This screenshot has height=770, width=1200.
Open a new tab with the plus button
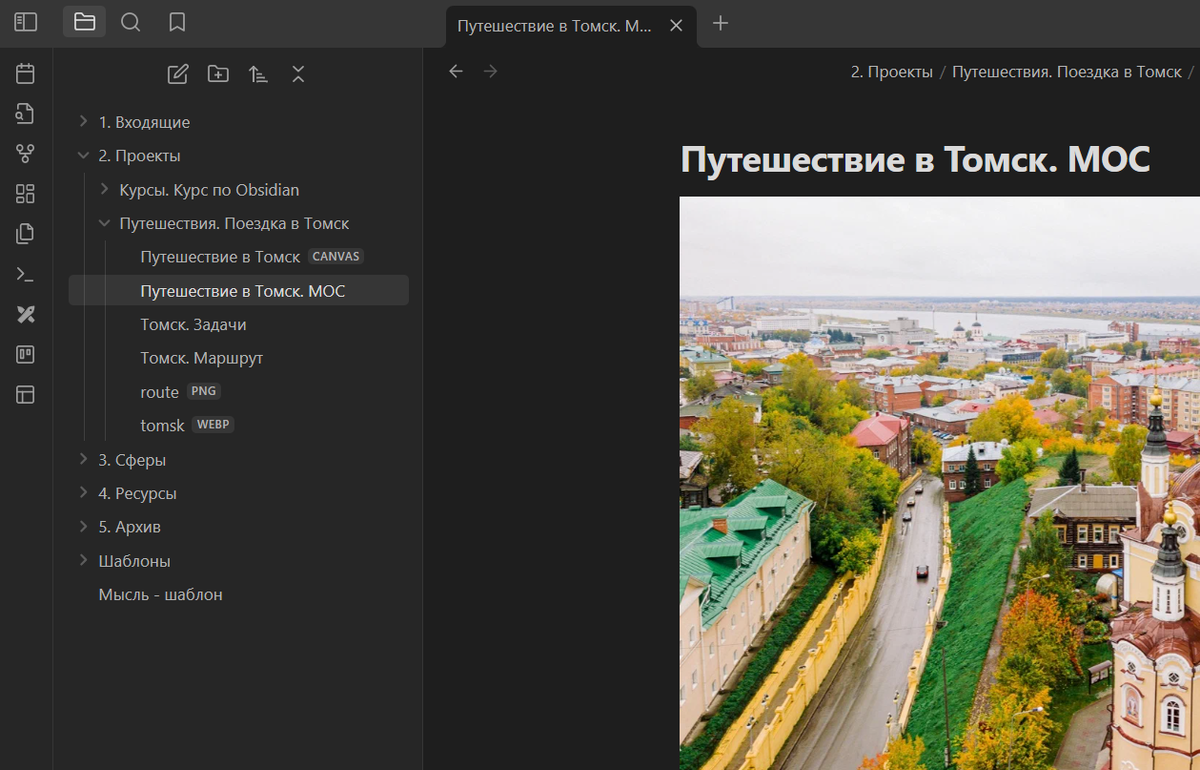720,22
